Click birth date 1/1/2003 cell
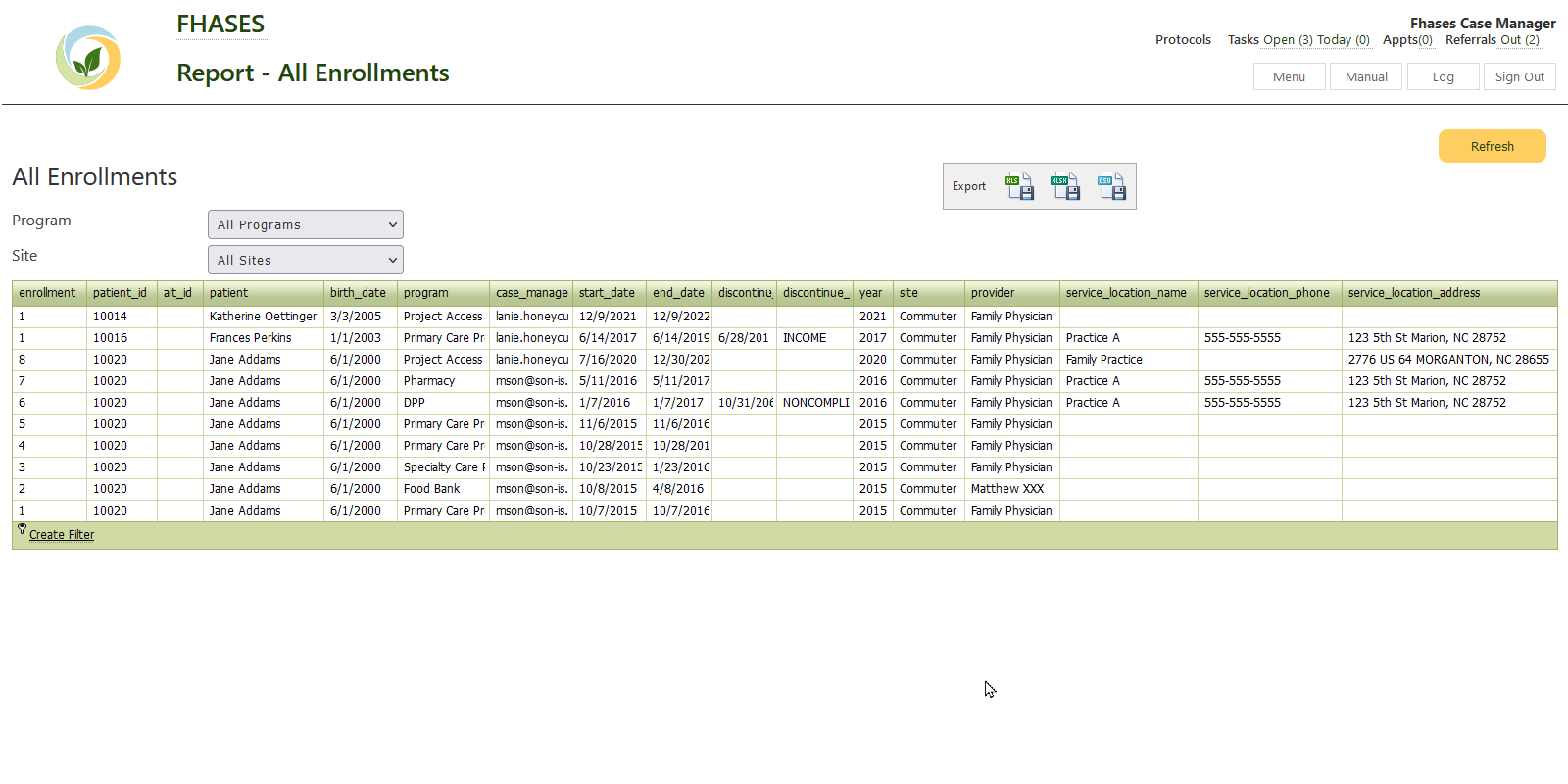This screenshot has width=1568, height=784. 360,338
